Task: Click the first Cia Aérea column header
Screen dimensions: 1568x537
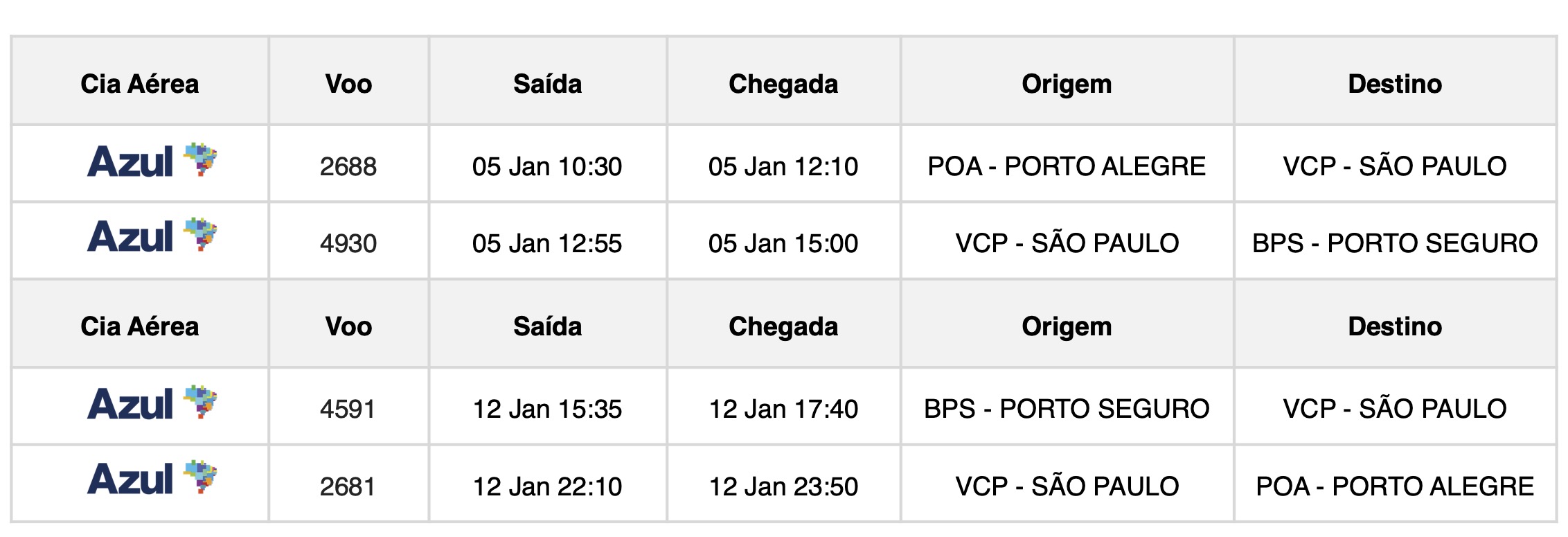Action: [140, 84]
